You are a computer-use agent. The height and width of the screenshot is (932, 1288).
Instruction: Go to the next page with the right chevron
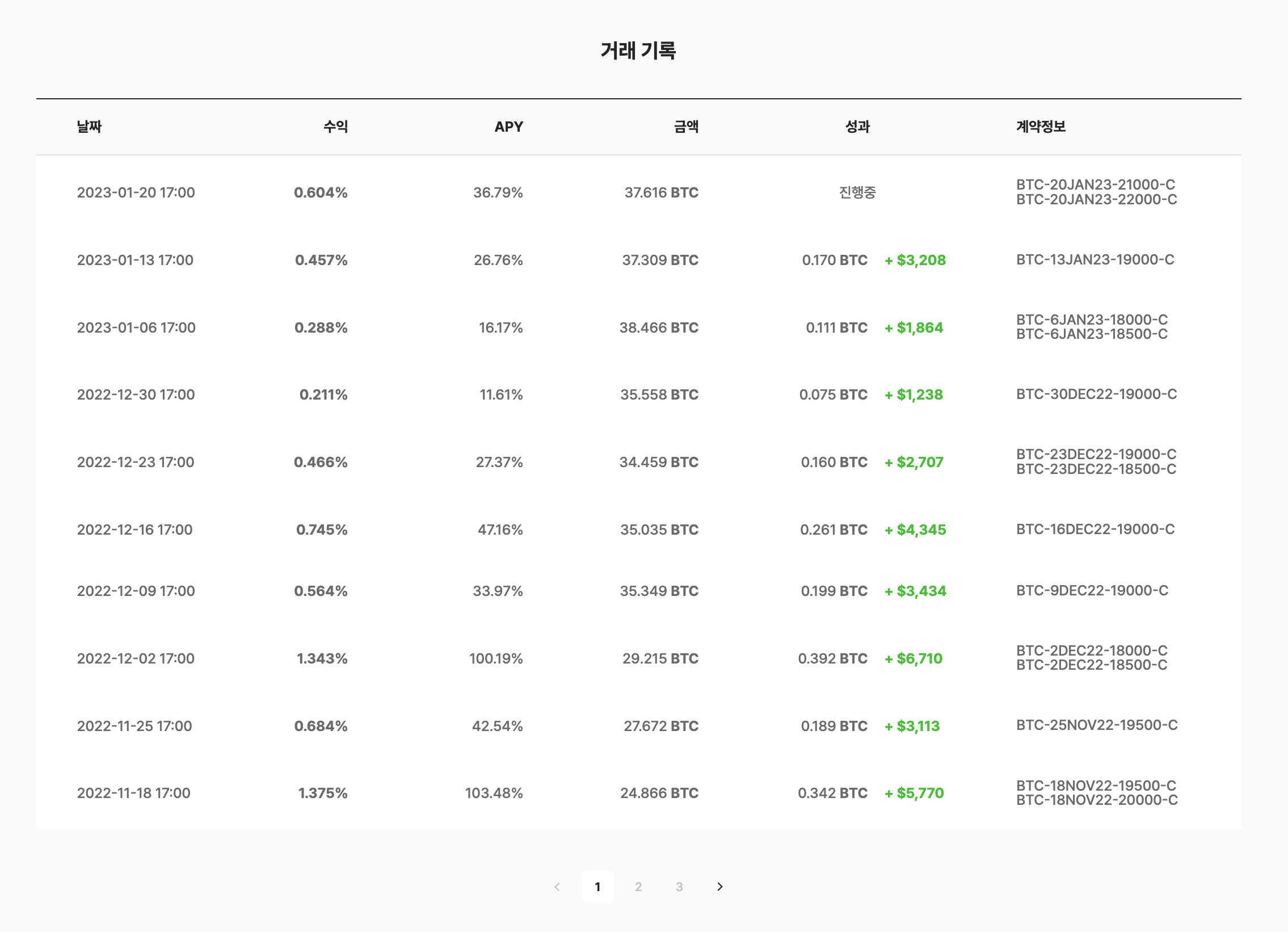pyautogui.click(x=719, y=887)
